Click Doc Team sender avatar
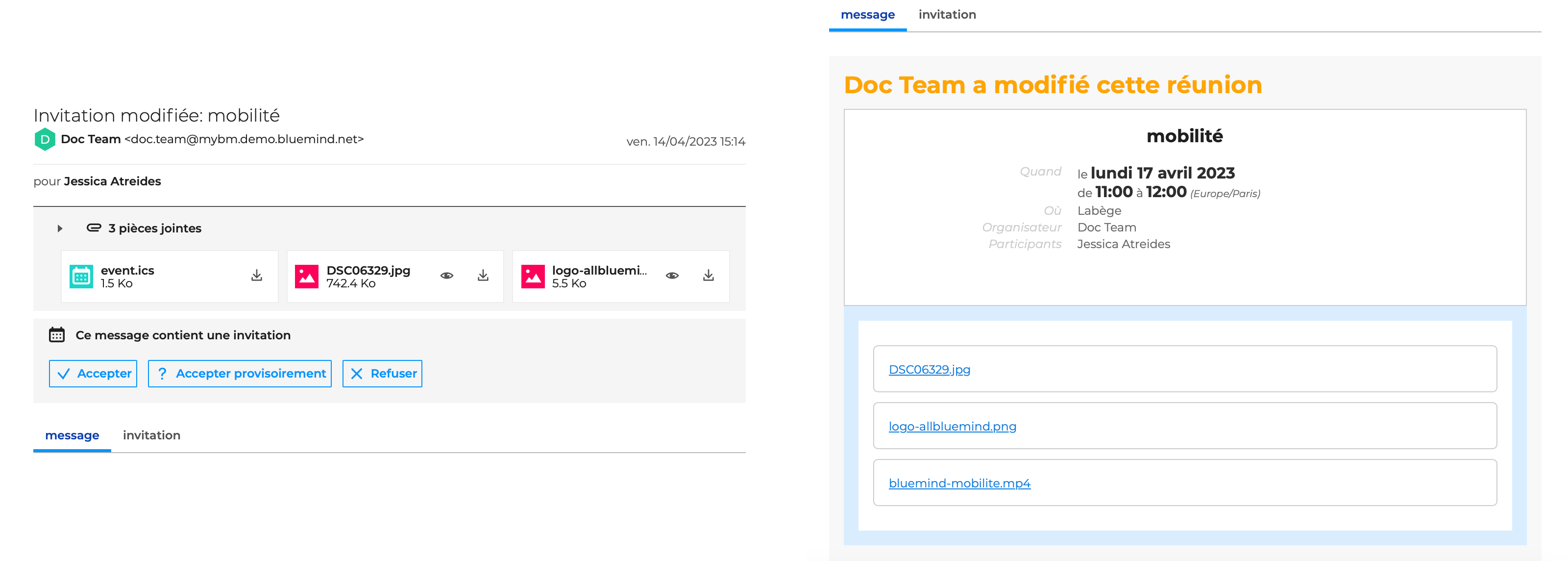Screen dimensions: 1568x561 pos(45,139)
